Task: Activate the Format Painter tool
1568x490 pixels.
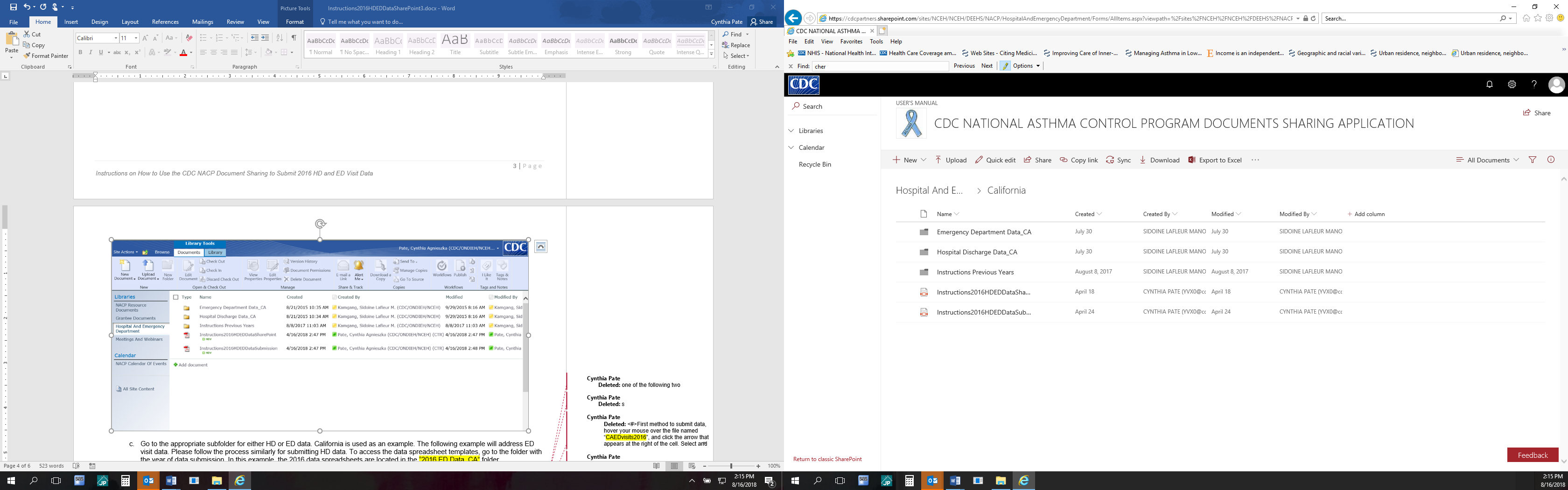Action: click(x=46, y=56)
